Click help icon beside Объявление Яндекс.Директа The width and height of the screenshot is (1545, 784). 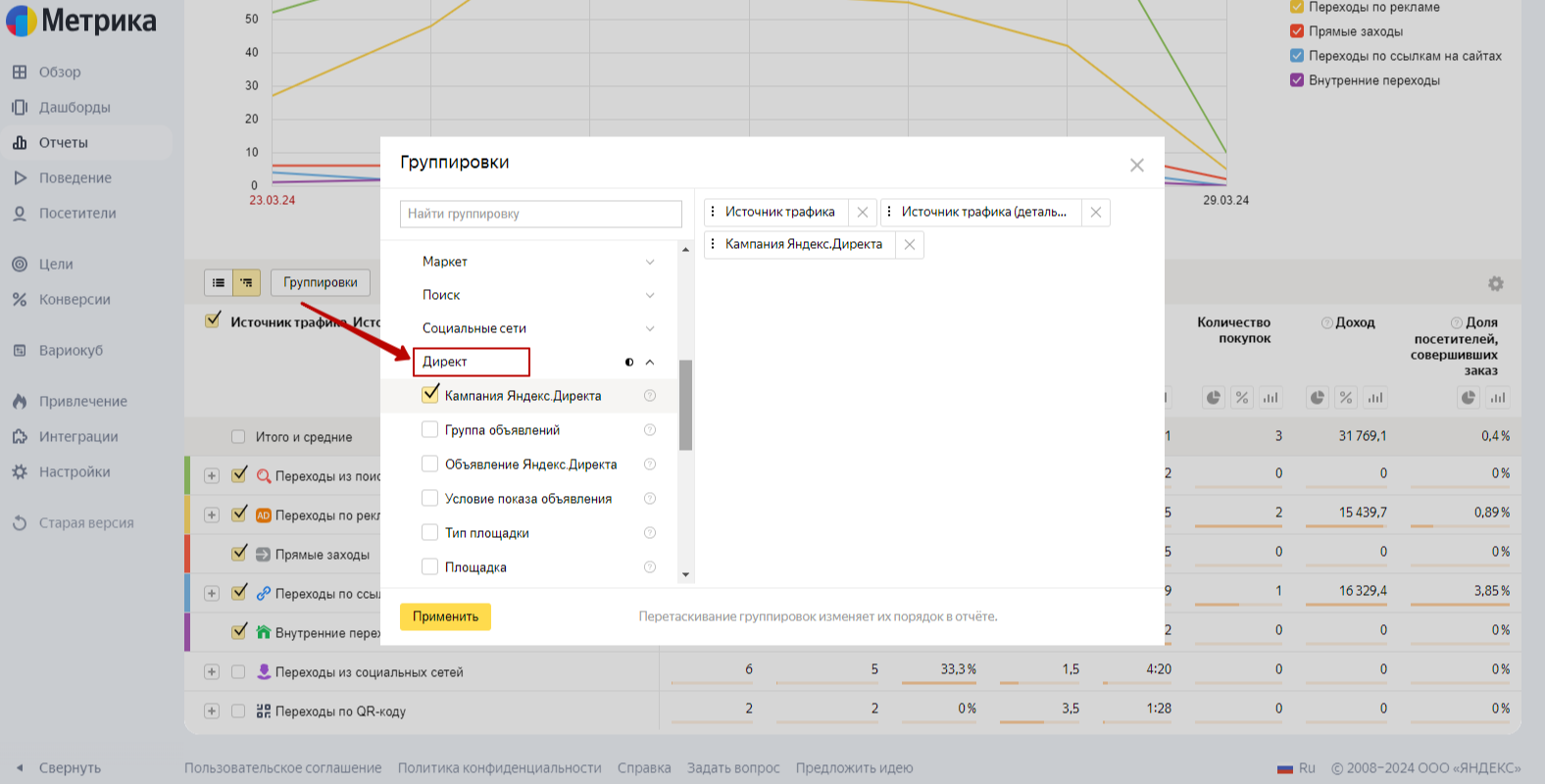[649, 465]
